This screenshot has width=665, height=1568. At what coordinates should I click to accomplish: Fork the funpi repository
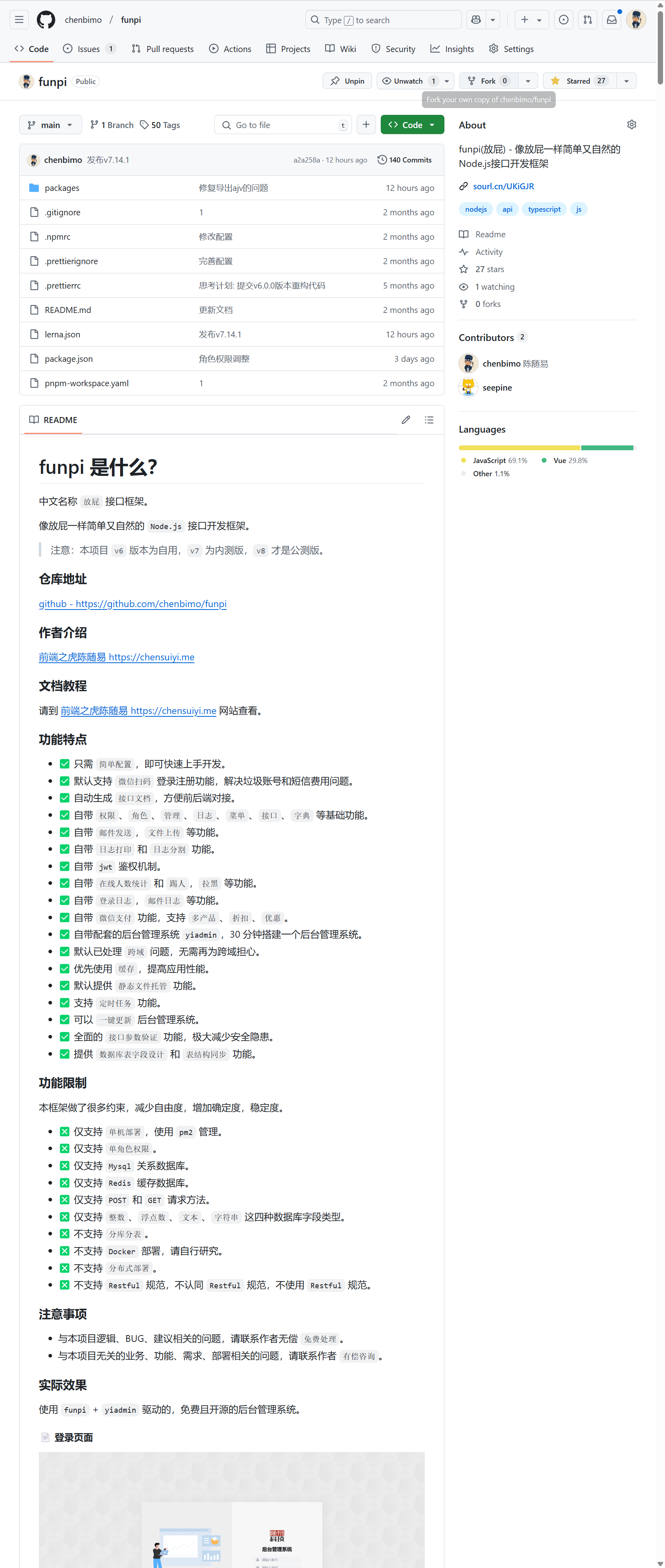[x=489, y=81]
